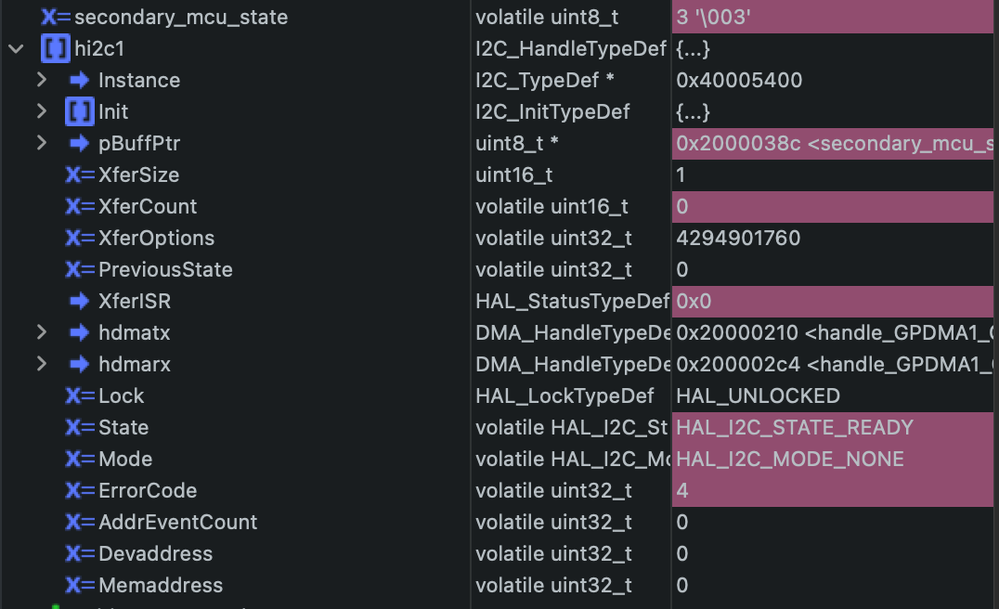Collapse the hi2c1 tree node
Screen dimensions: 999x609
[x=14, y=48]
